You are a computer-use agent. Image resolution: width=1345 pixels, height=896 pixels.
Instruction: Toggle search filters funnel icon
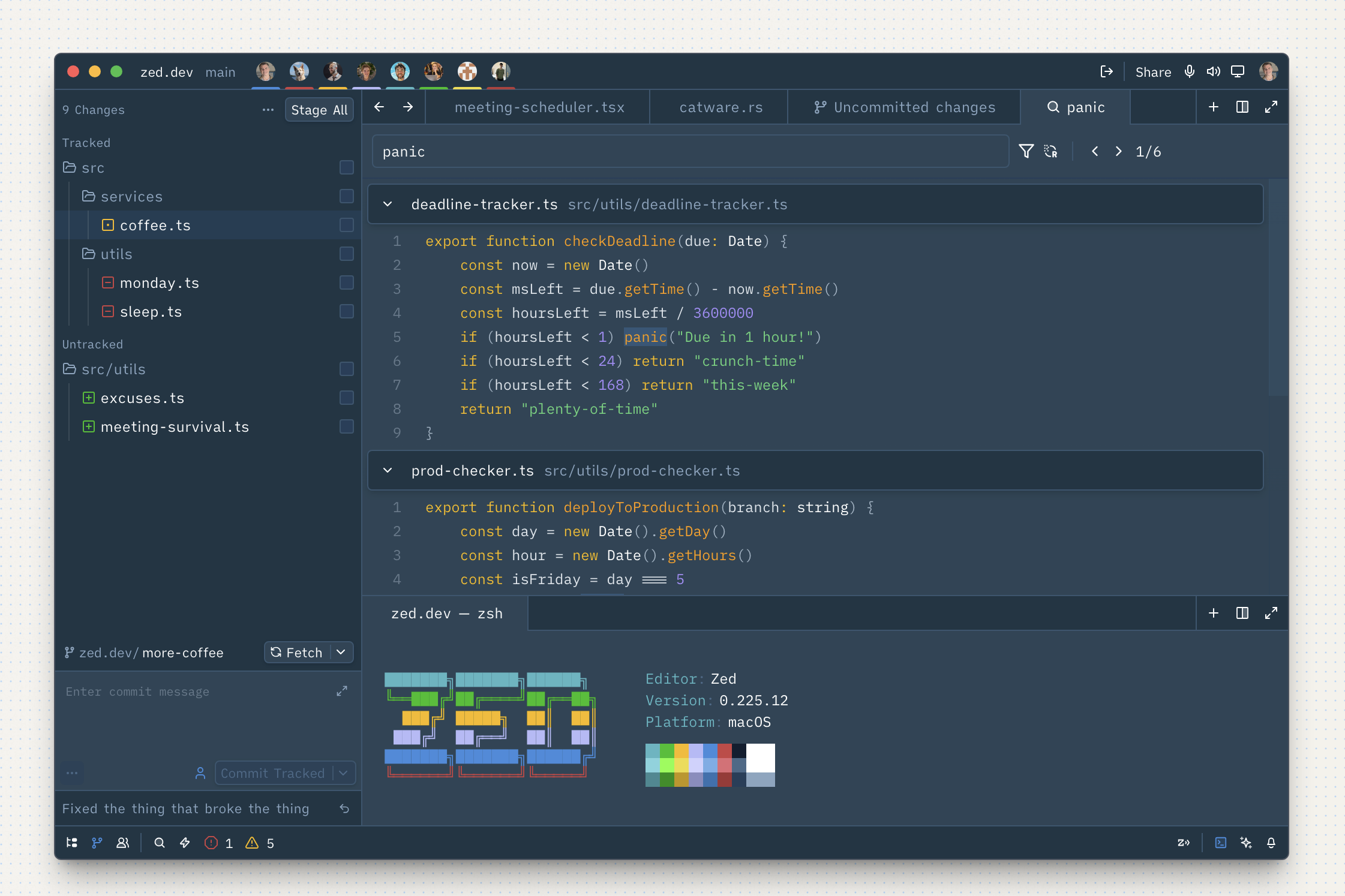pos(1026,151)
